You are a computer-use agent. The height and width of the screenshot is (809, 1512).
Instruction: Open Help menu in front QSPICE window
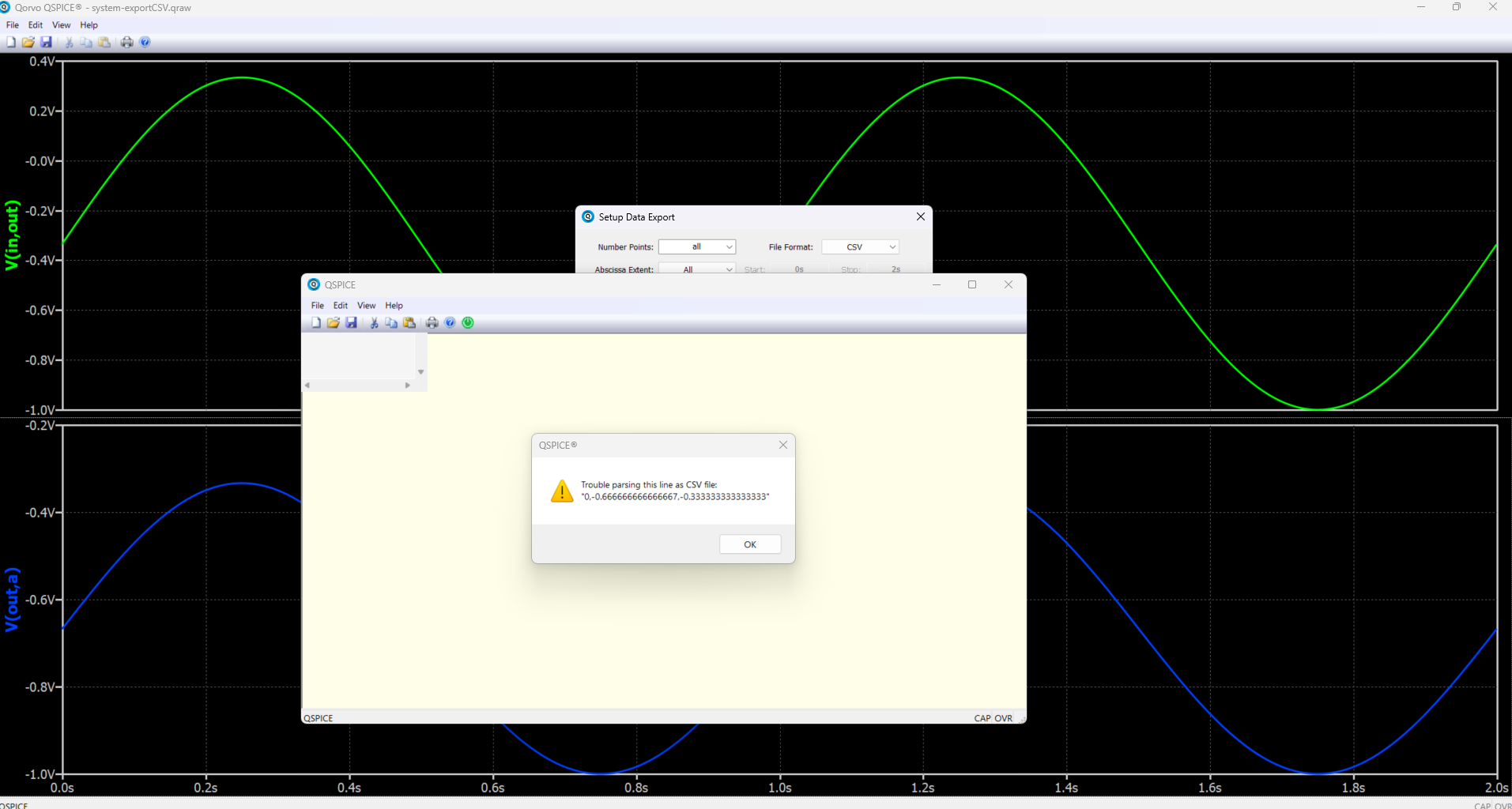pos(394,305)
